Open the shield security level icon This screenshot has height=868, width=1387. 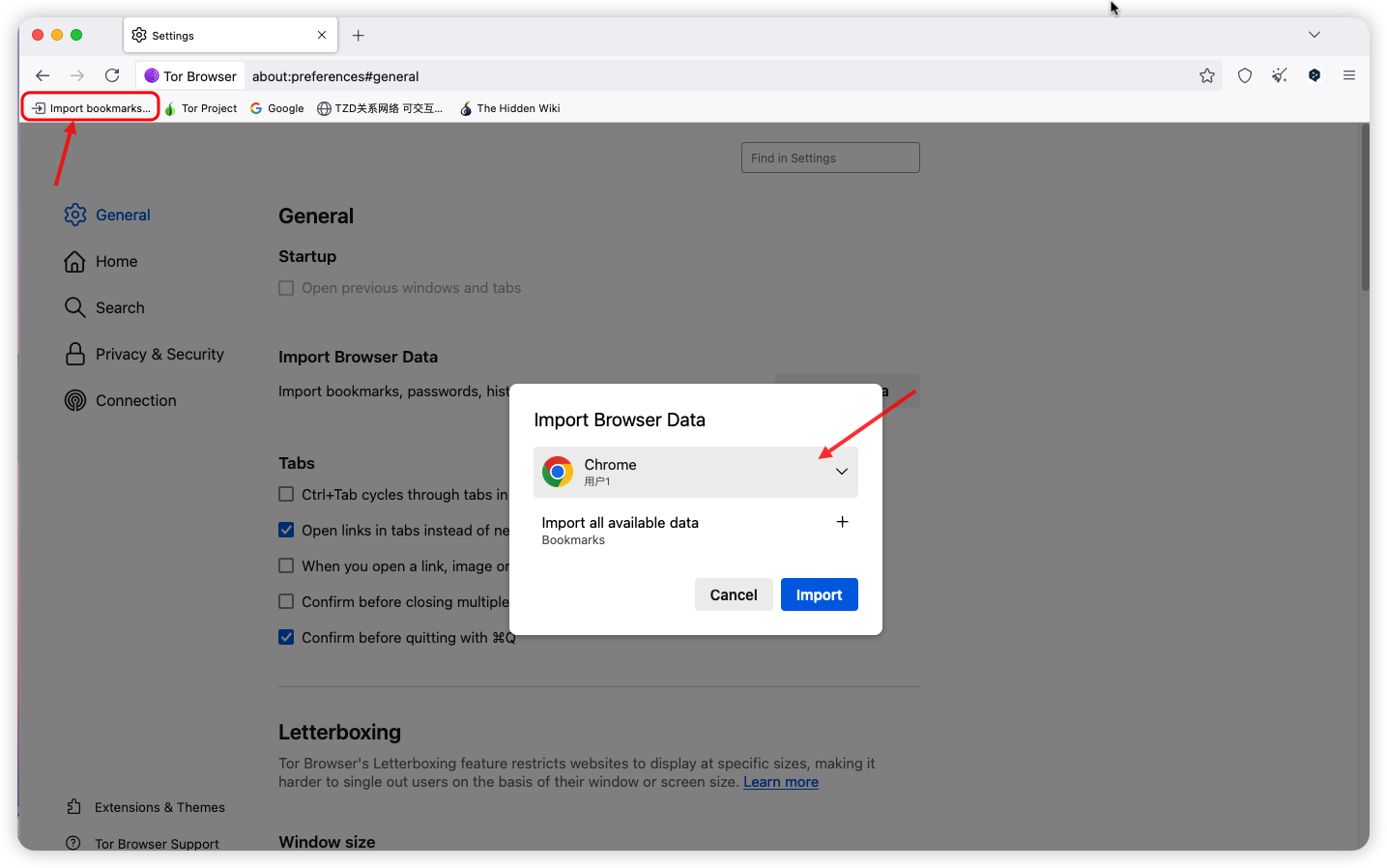pyautogui.click(x=1245, y=75)
